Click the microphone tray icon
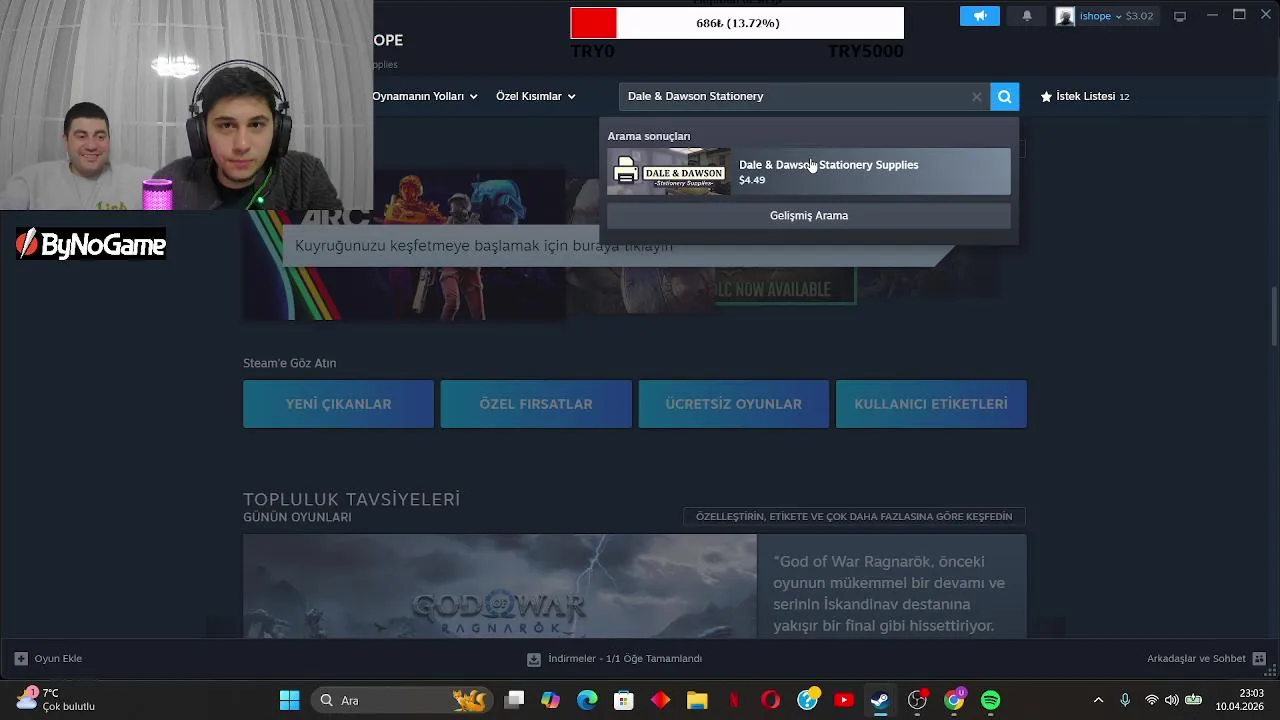The image size is (1280, 720). (1125, 700)
